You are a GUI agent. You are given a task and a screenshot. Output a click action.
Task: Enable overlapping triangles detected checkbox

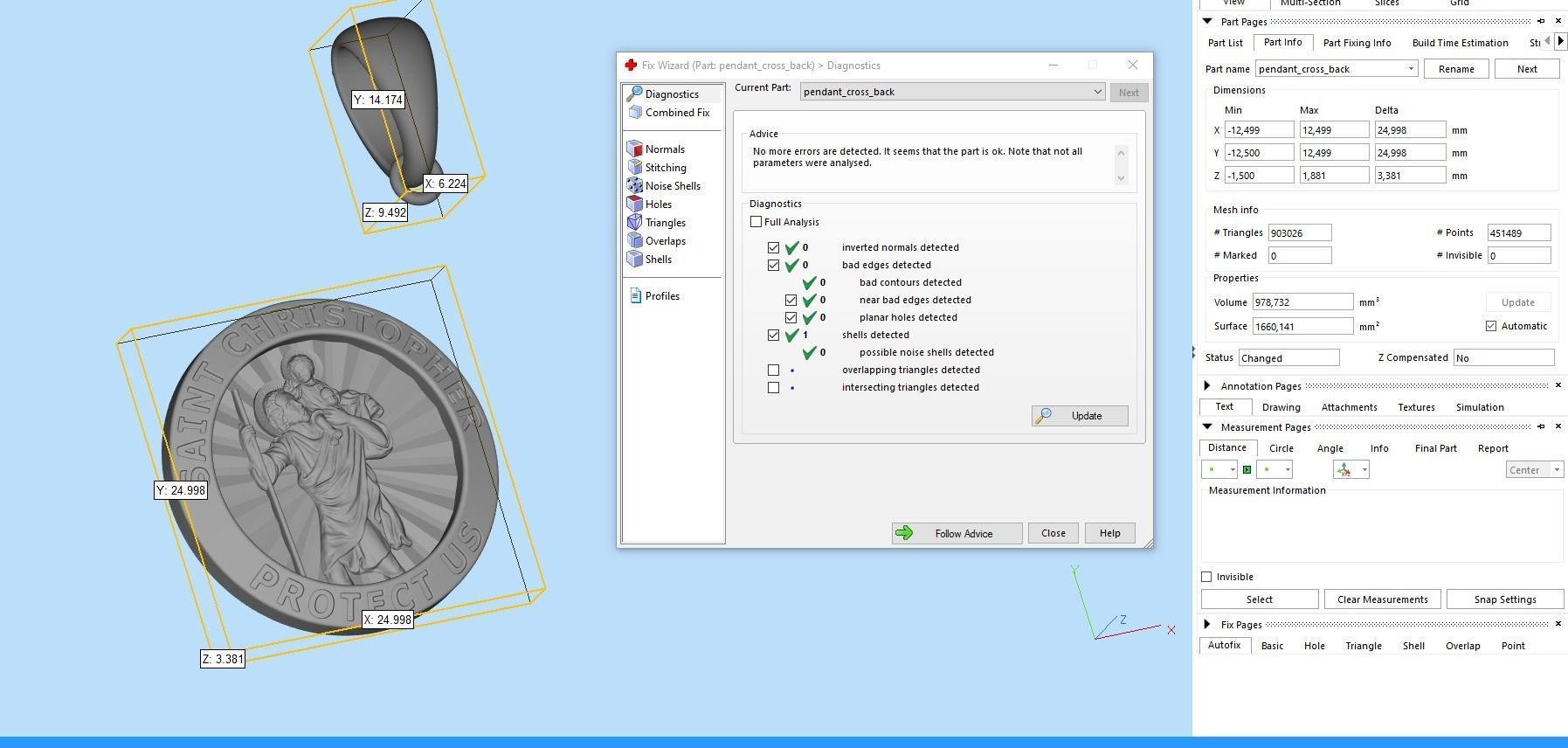[x=774, y=371]
